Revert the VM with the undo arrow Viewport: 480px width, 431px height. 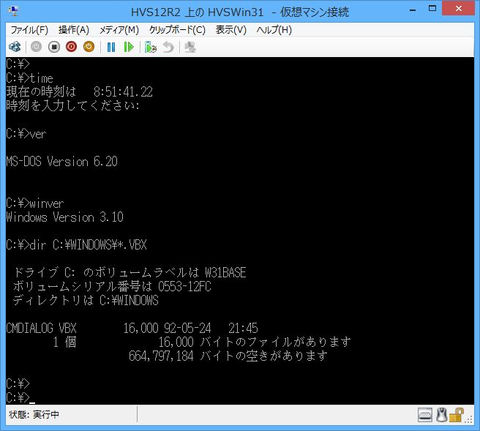point(168,47)
